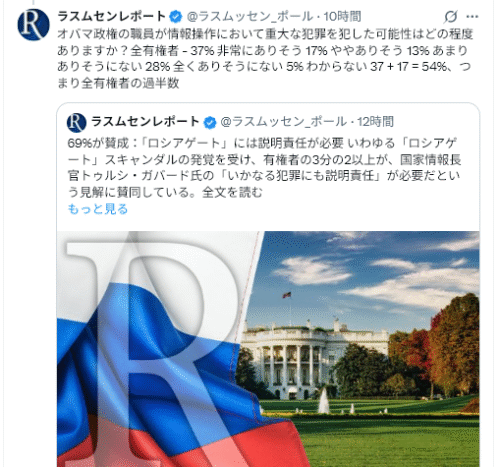Viewport: 500px width, 467px height.
Task: Click the quoted post card's header area
Action: (230, 122)
